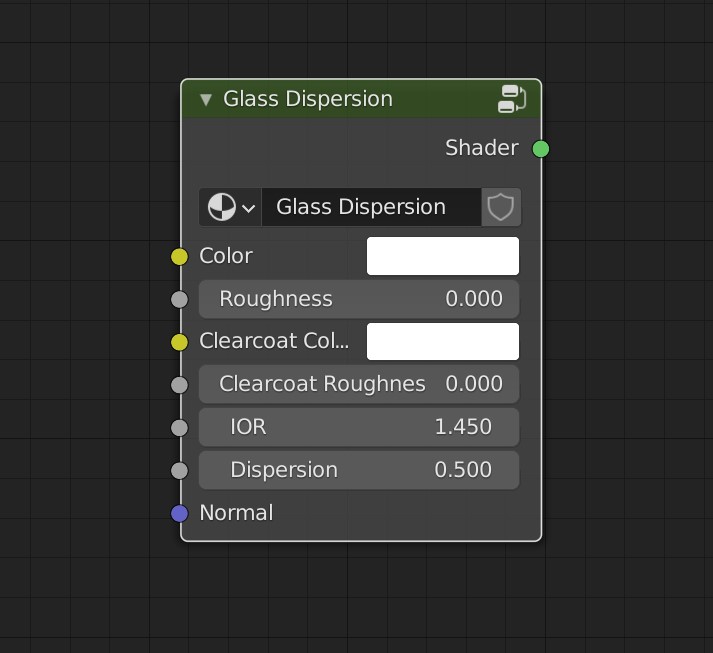
Task: Click the IOR 1.450 value field
Action: (x=359, y=427)
